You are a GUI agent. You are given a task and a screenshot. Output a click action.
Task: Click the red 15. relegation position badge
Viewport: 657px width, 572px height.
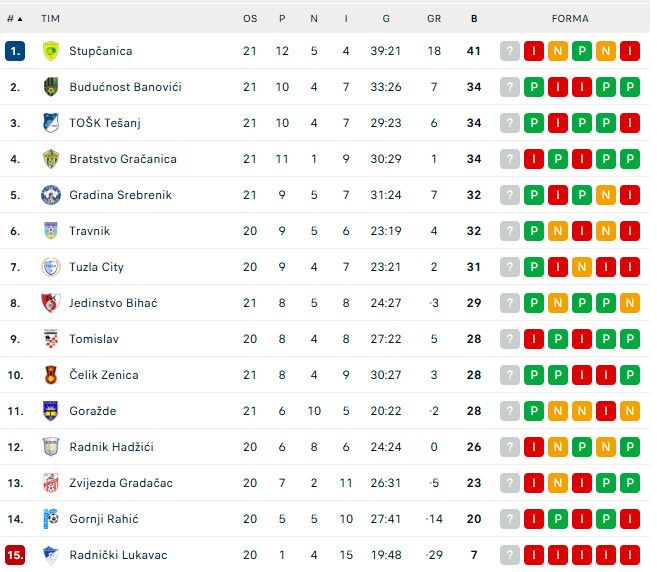(15, 555)
